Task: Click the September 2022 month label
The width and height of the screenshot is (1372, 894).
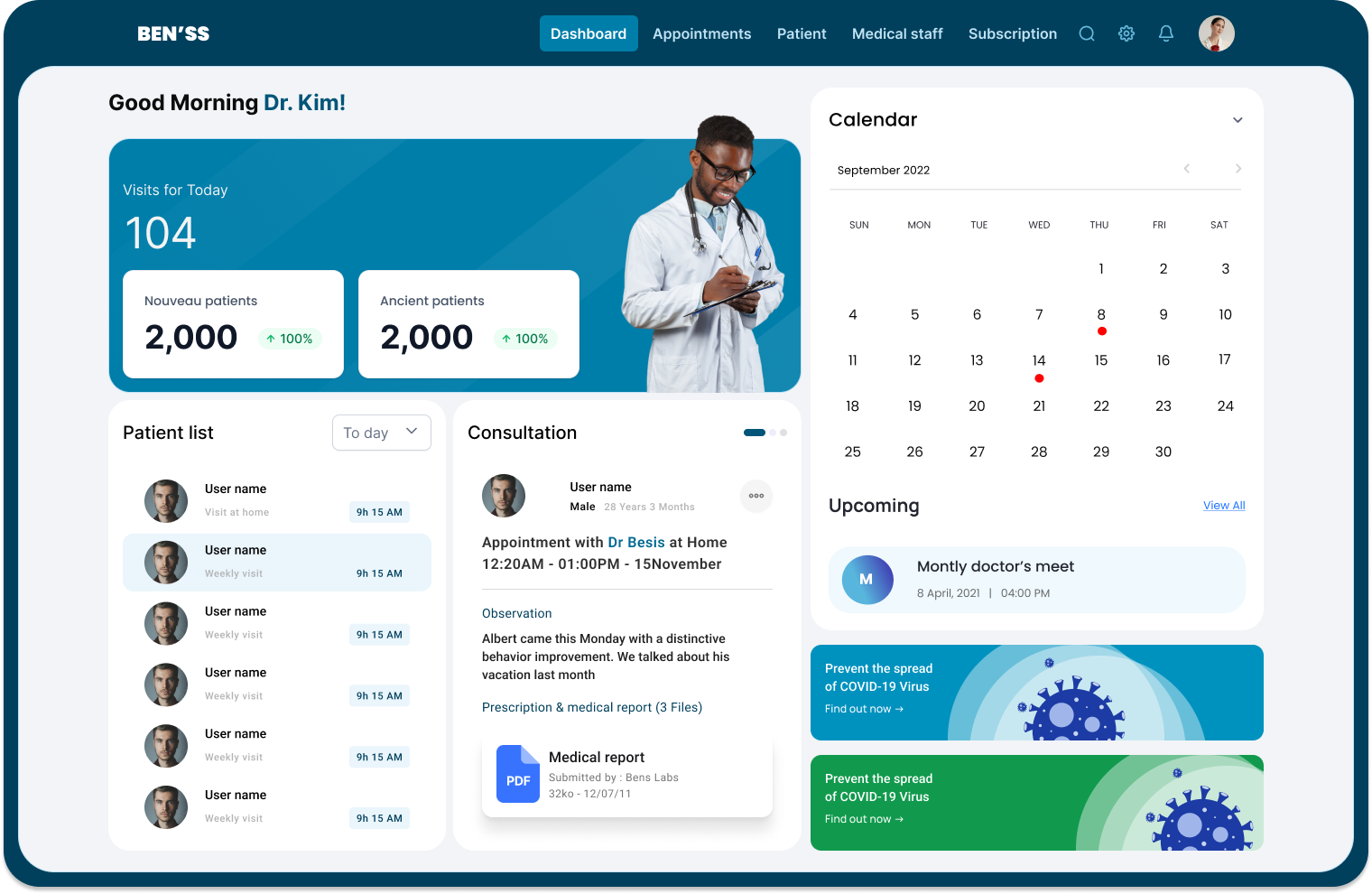Action: [x=884, y=170]
